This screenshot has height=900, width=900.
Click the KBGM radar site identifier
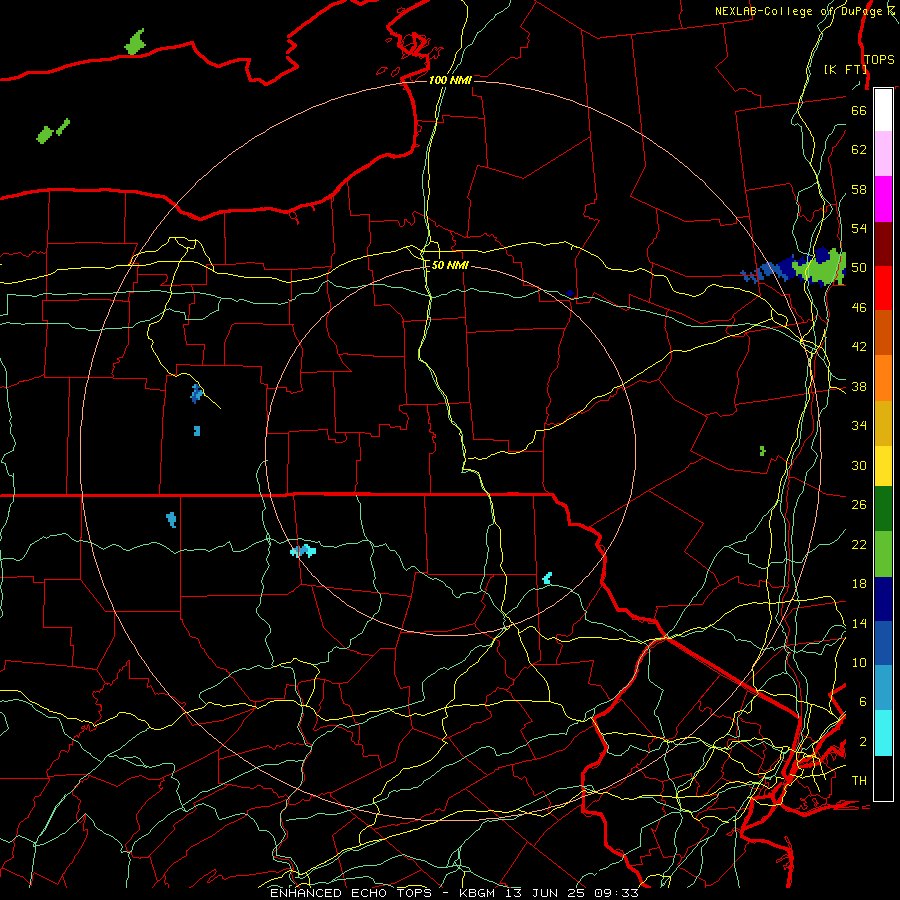(476, 893)
